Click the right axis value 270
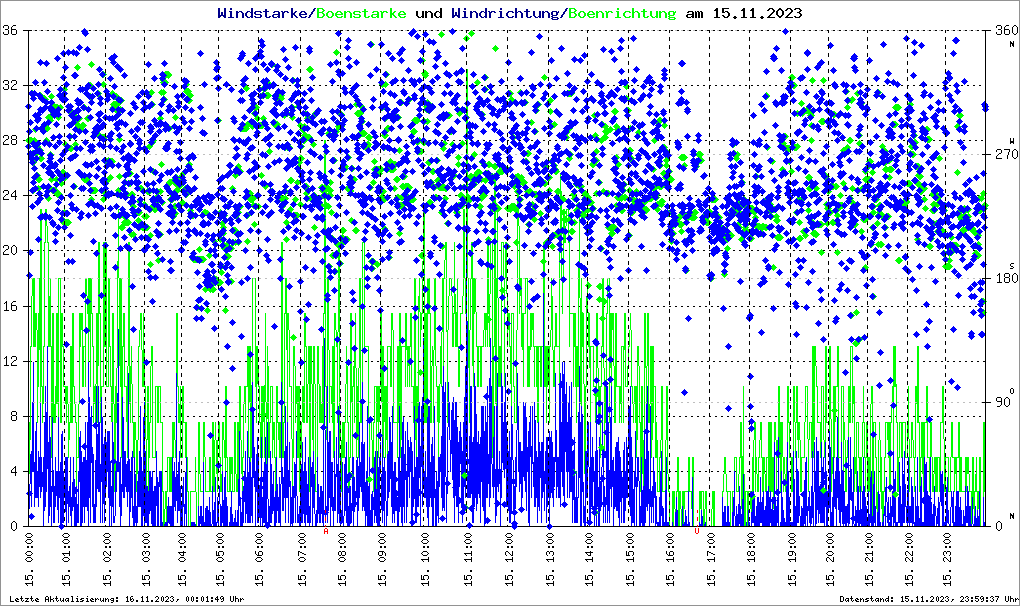The width and height of the screenshot is (1020, 606). [x=1006, y=155]
